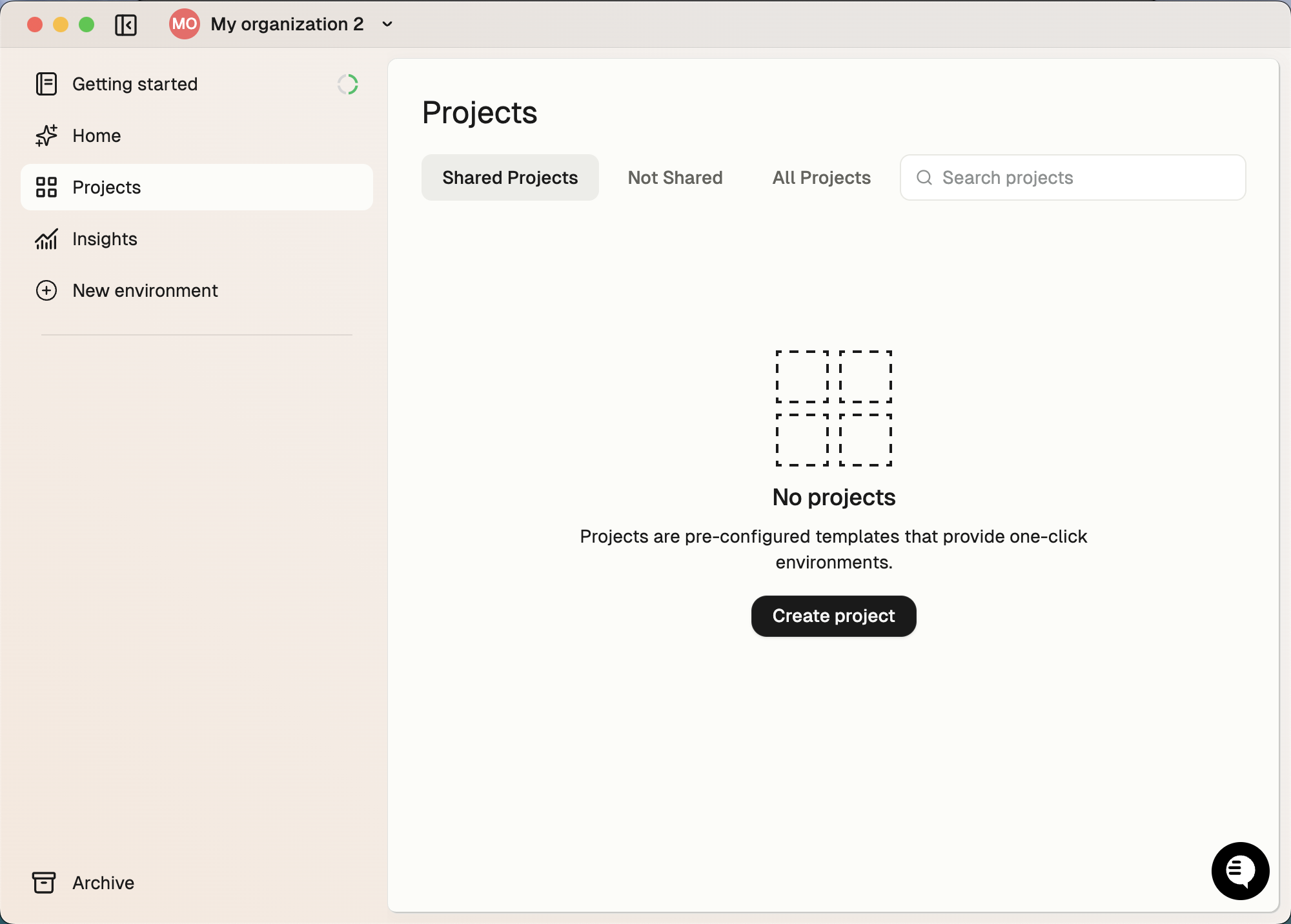Close the window with the red button
The image size is (1291, 924).
[x=35, y=25]
